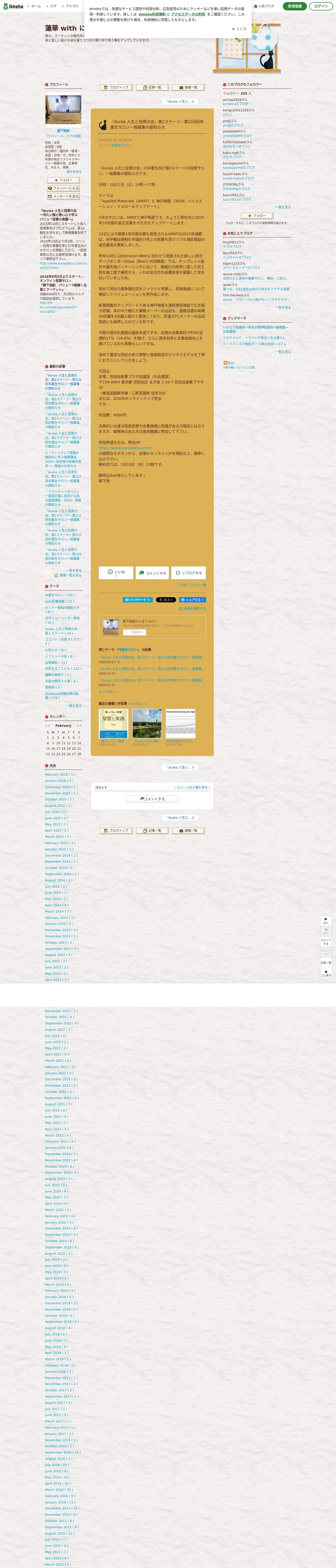Viewport: 336px width, 1568px height.
Task: Go to previous month with << in calendar
Action: tap(48, 725)
